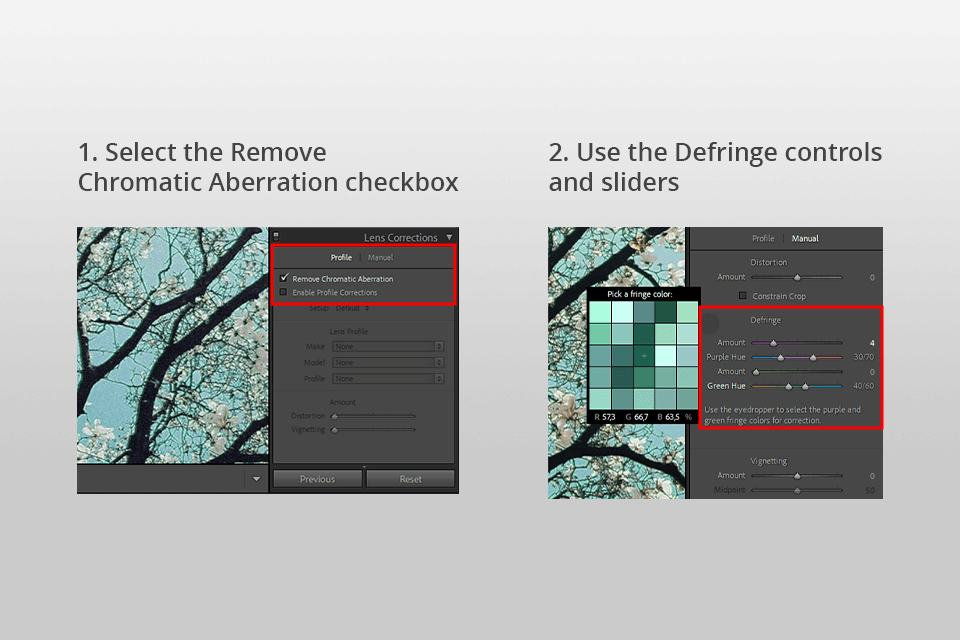
Task: Click the 'Lens Profile' section label
Action: point(348,331)
